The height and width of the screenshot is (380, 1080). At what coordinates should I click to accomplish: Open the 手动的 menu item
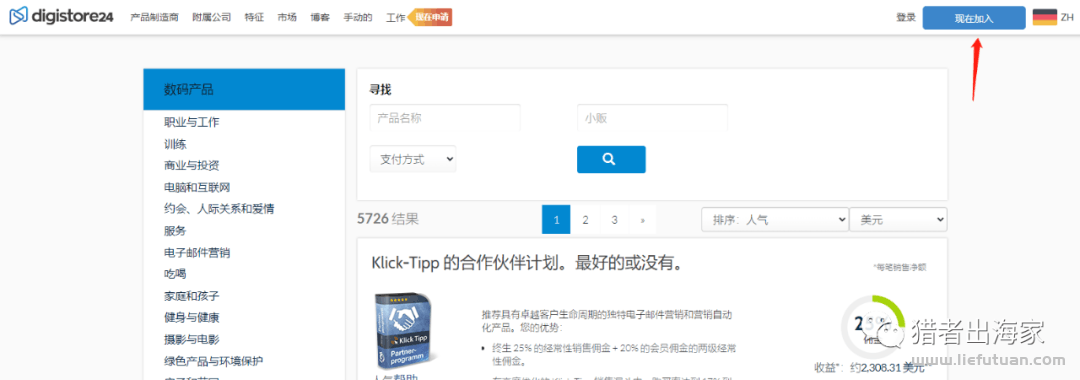[358, 18]
